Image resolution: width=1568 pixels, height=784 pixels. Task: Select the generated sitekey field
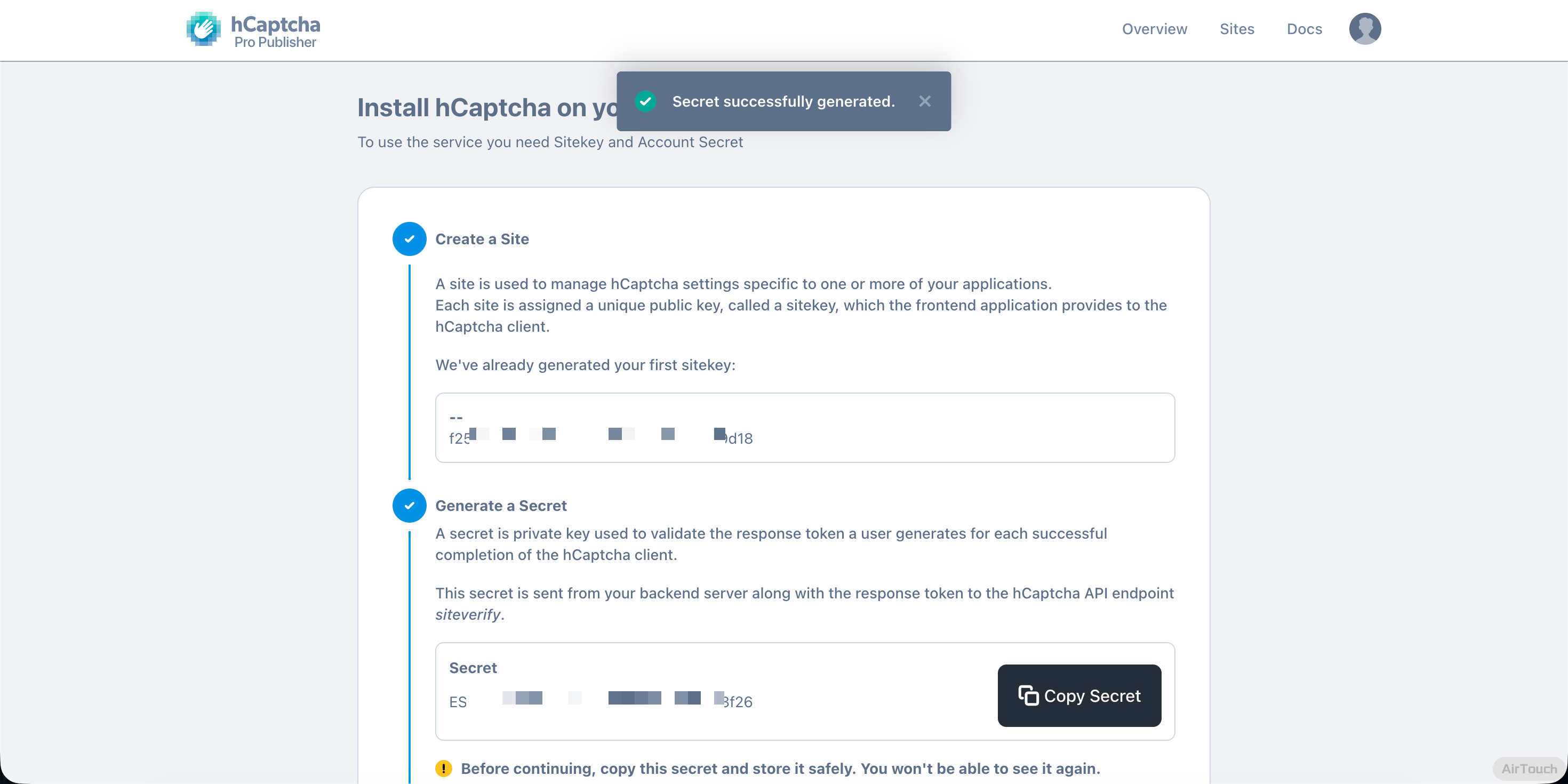coord(804,427)
